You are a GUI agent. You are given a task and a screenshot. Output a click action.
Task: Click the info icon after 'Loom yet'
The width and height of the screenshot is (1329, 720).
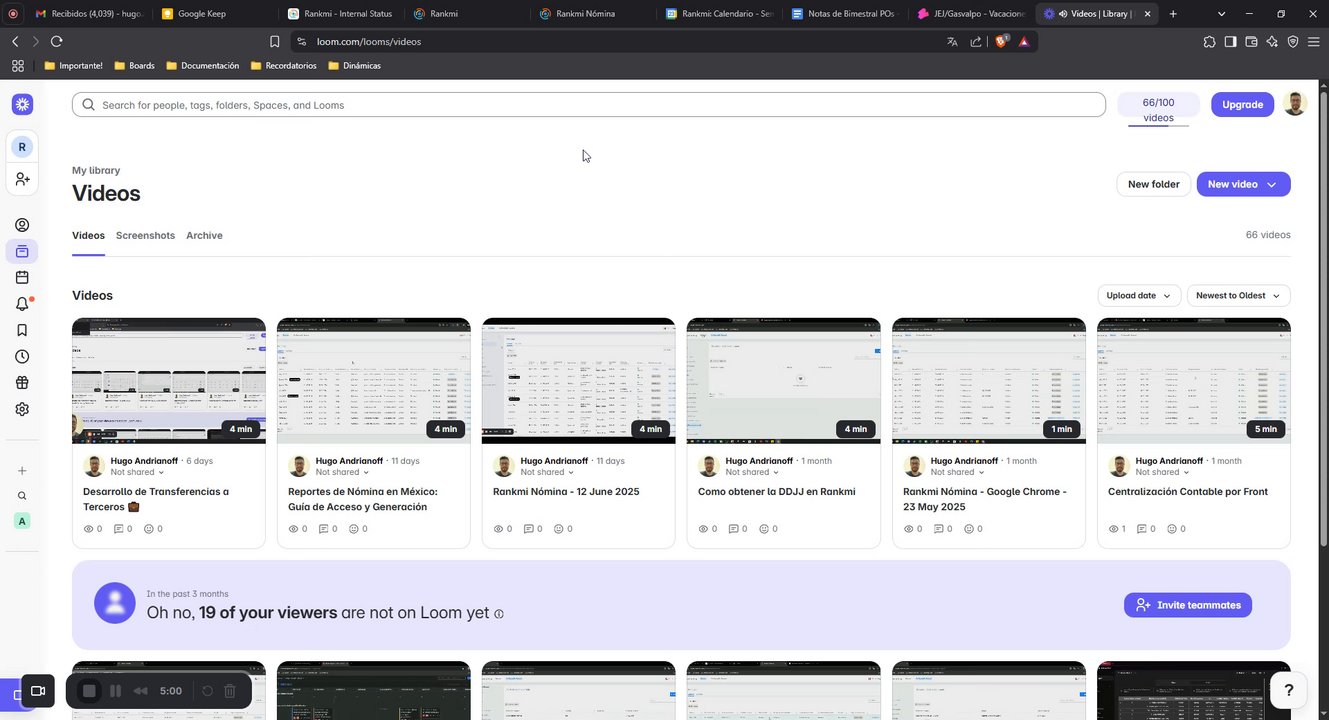pos(498,614)
